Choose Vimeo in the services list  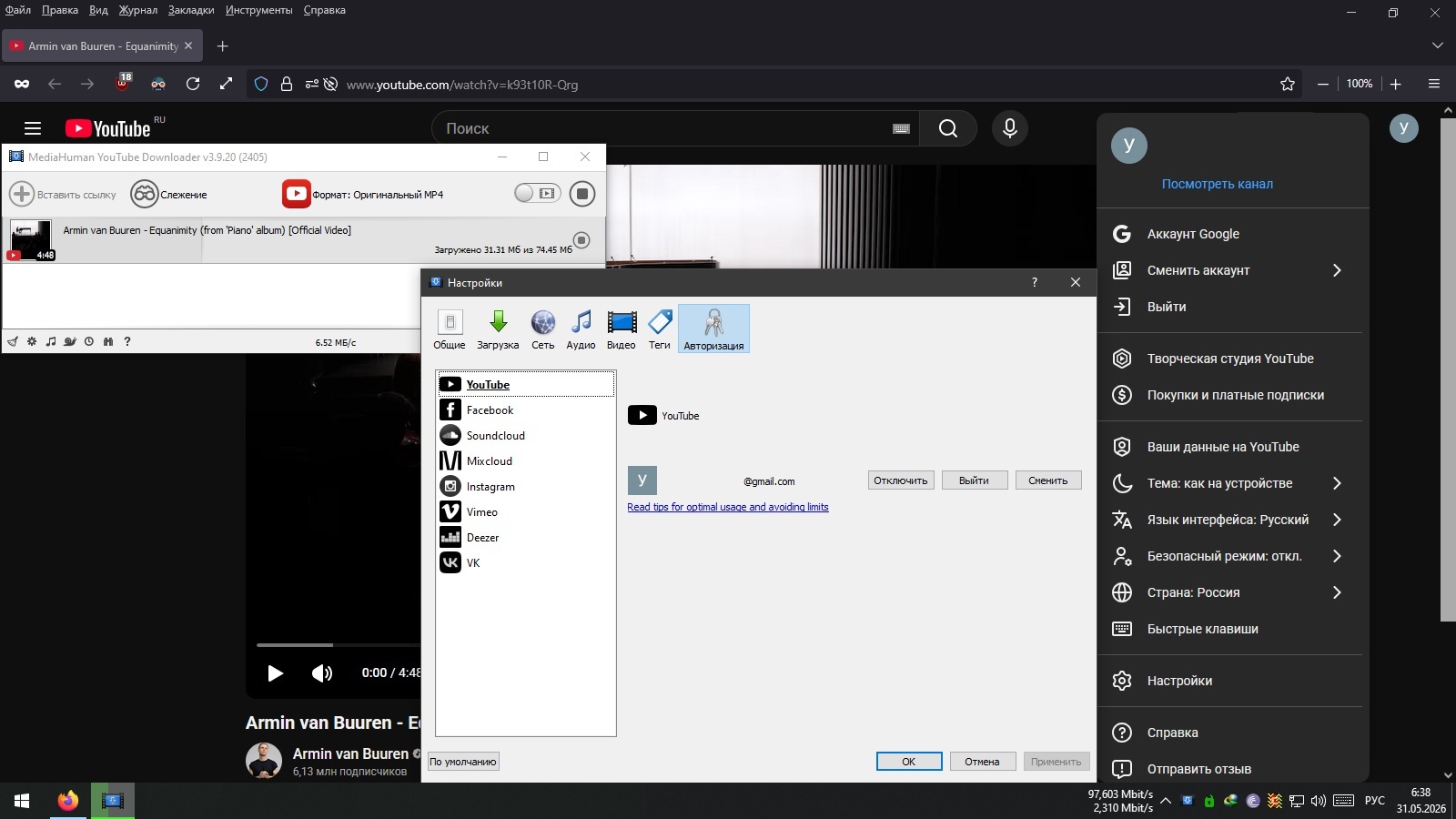point(526,512)
